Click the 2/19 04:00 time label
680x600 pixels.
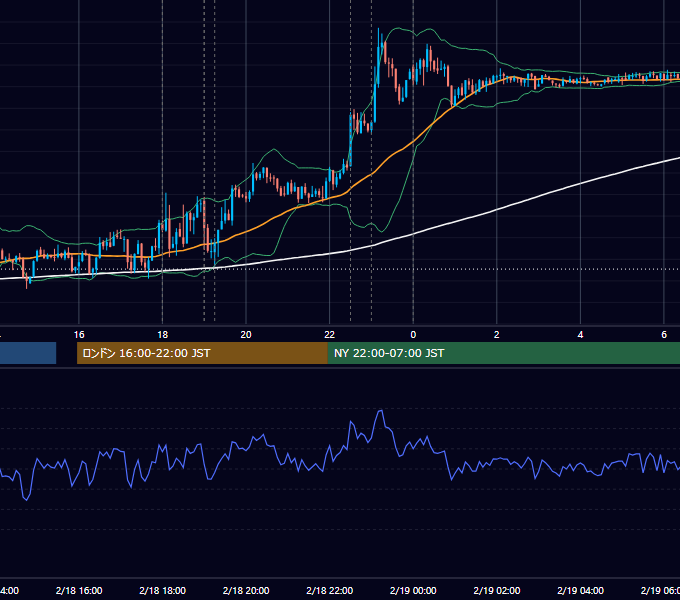click(x=580, y=590)
